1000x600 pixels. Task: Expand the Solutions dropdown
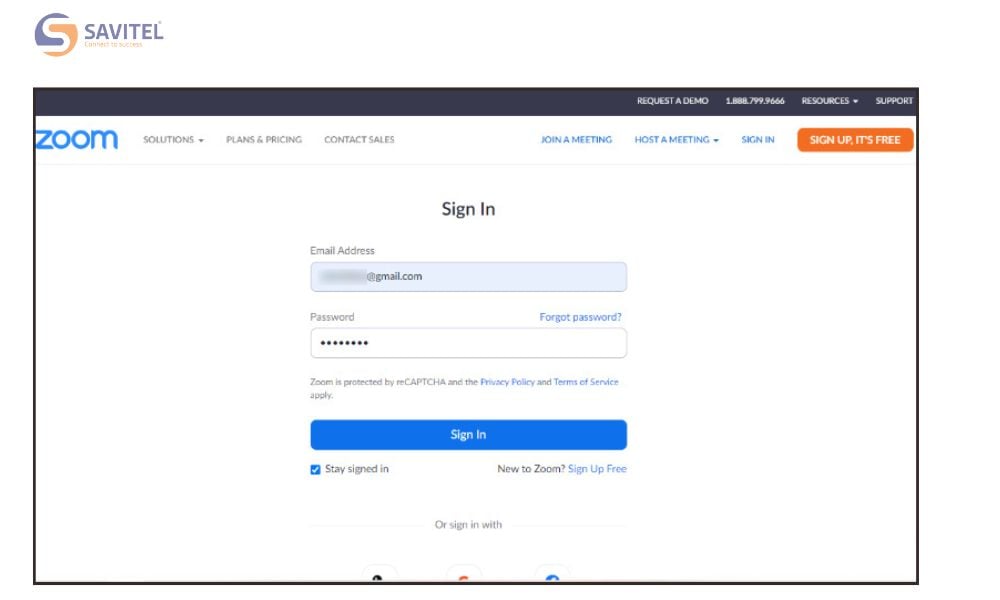pos(173,140)
